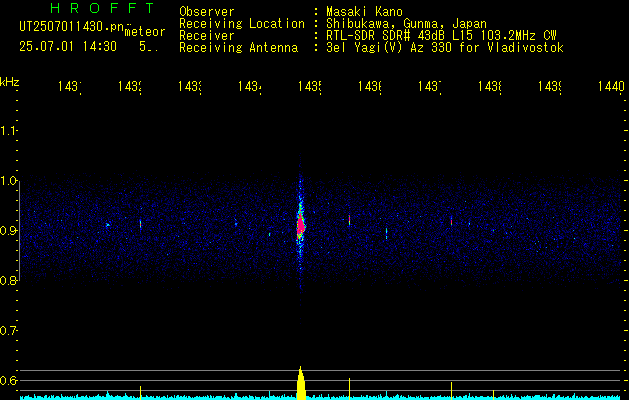This screenshot has height=400, width=629.
Task: Select the filename UT2507011430.pn
Action: [72, 27]
